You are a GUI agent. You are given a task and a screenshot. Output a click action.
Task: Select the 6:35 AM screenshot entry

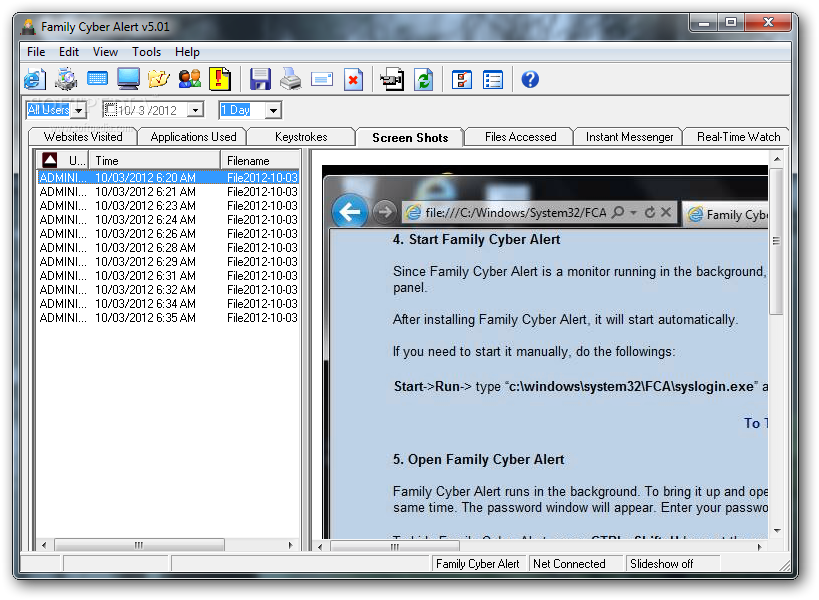pos(168,318)
